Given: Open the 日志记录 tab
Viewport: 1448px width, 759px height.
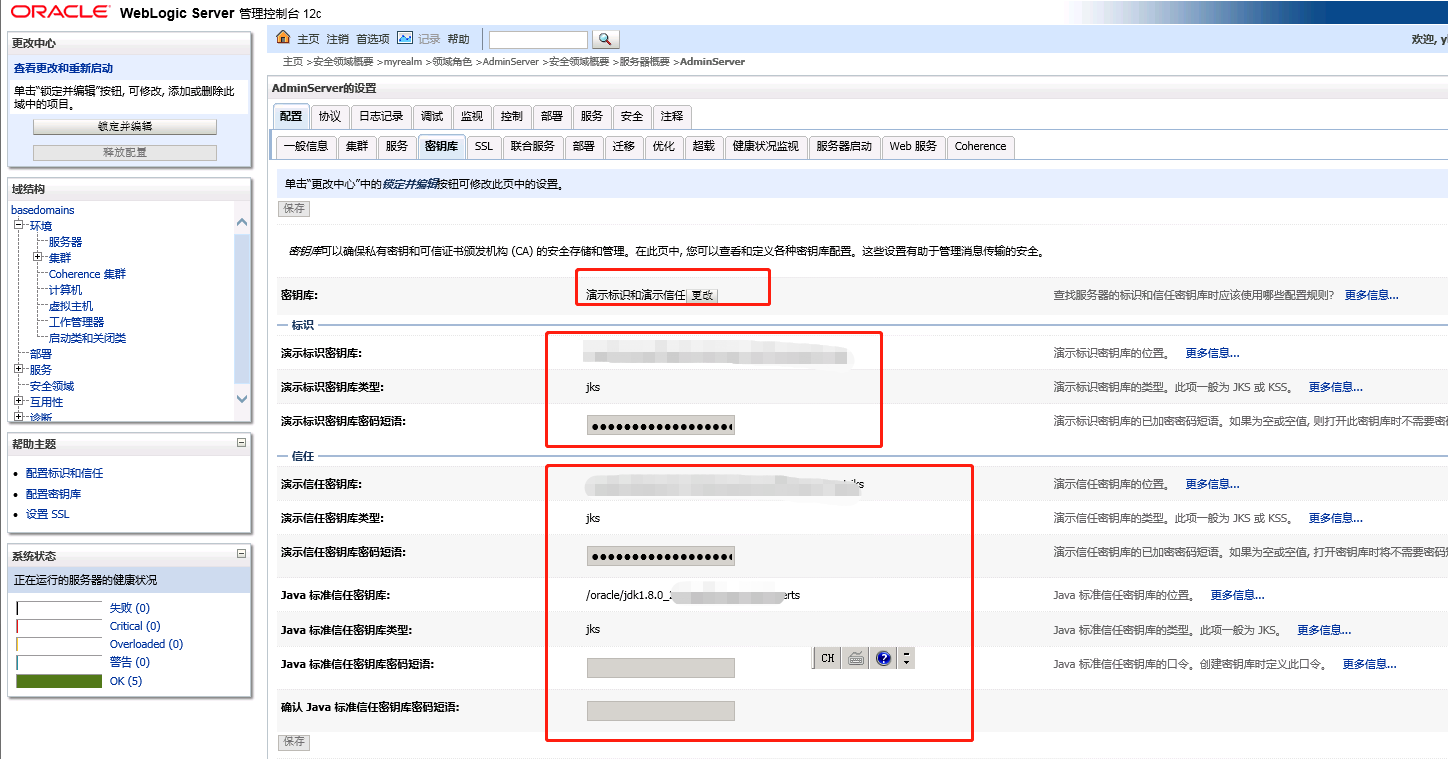Looking at the screenshot, I should [x=381, y=116].
